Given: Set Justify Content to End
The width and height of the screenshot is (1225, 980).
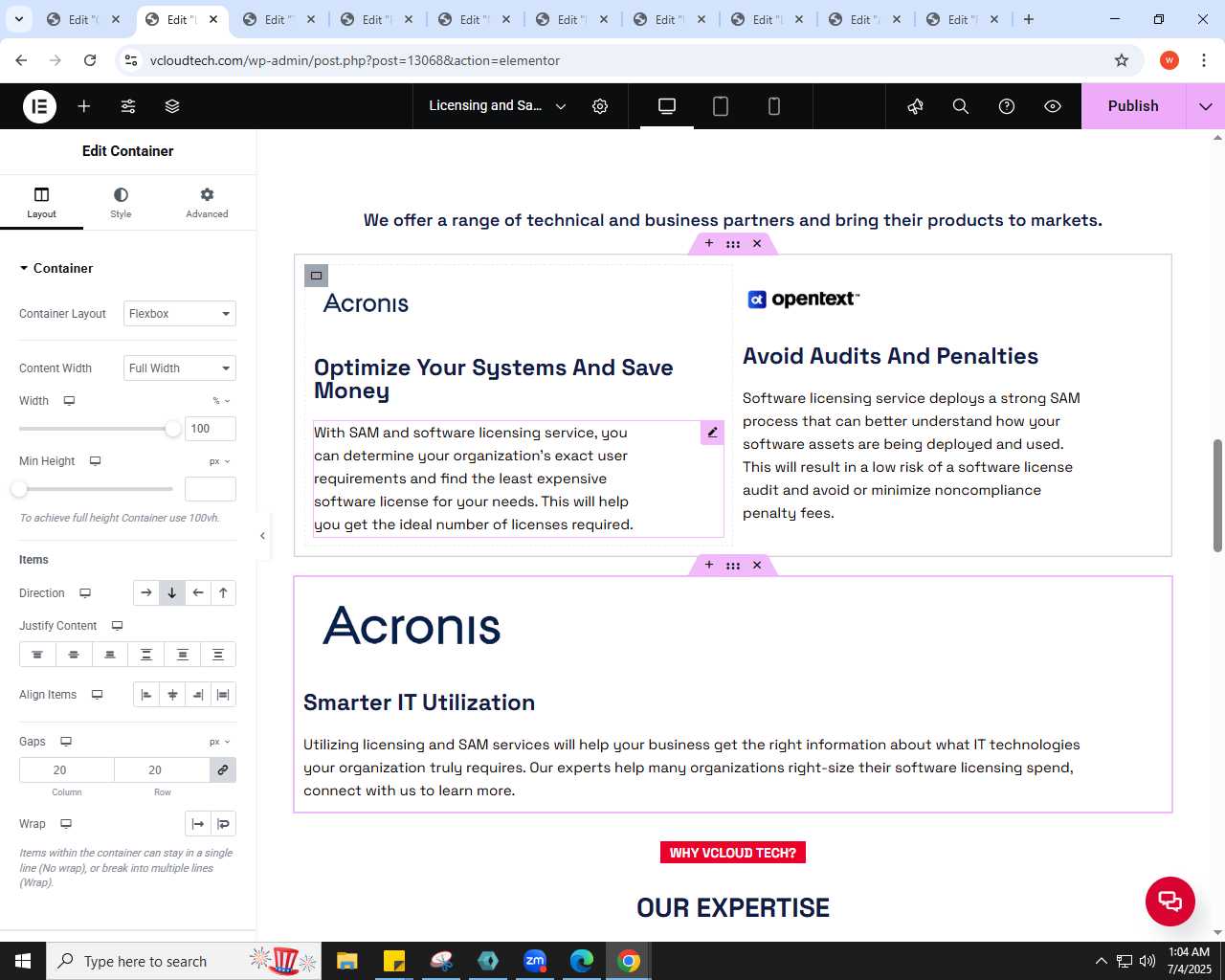Looking at the screenshot, I should [x=110, y=655].
